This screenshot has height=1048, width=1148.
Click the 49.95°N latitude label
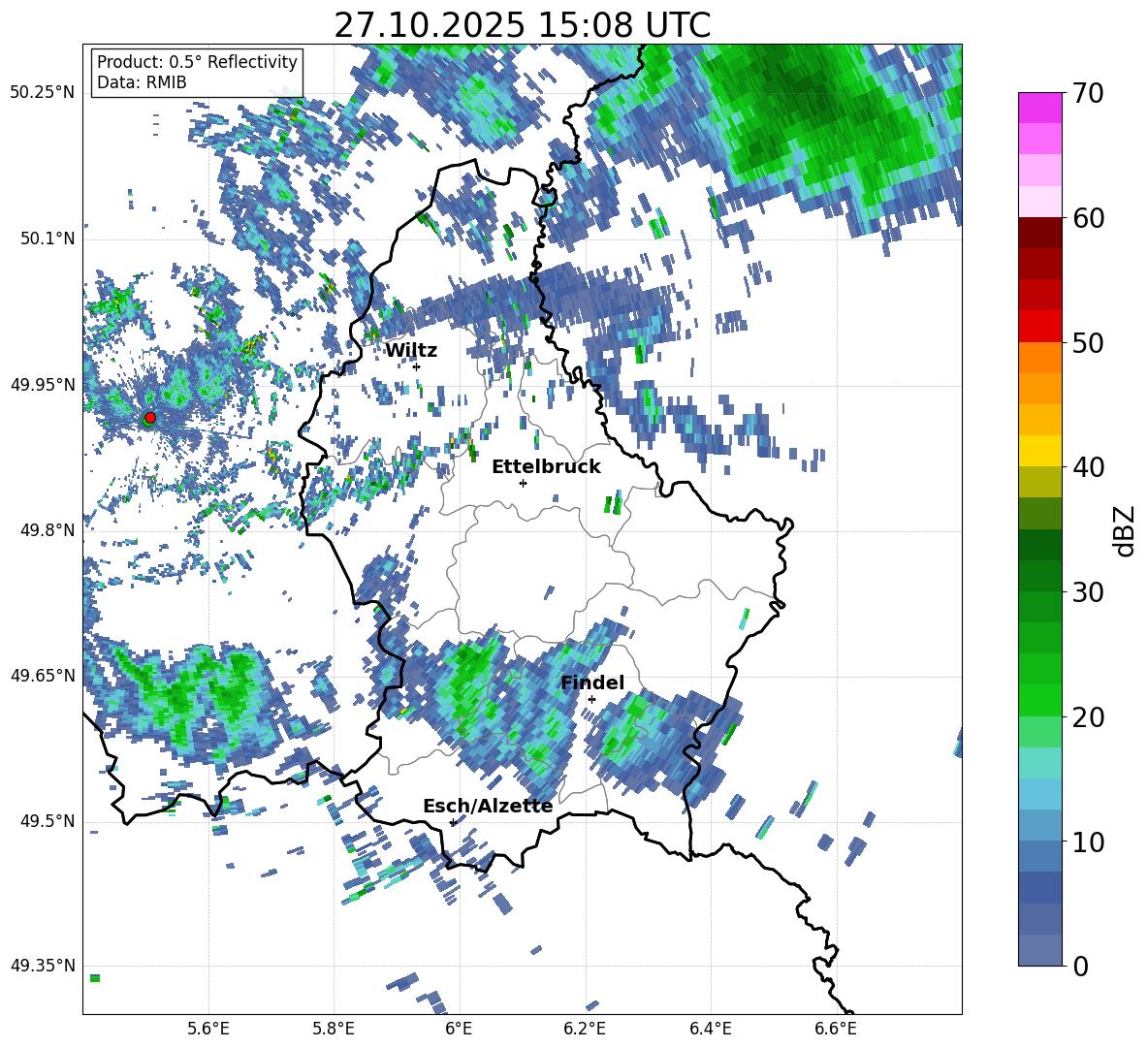pos(43,385)
